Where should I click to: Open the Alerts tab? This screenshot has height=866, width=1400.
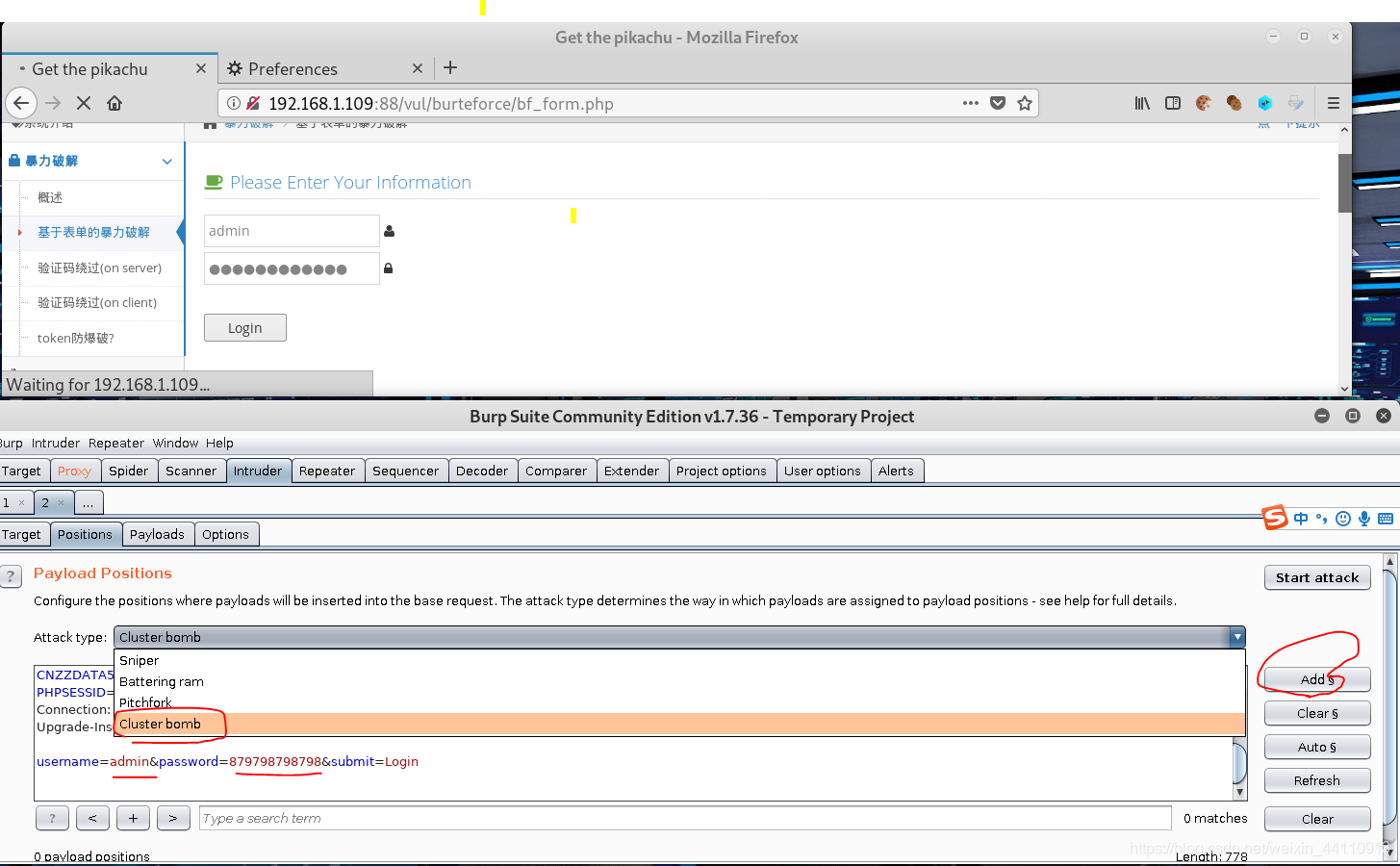tap(897, 471)
